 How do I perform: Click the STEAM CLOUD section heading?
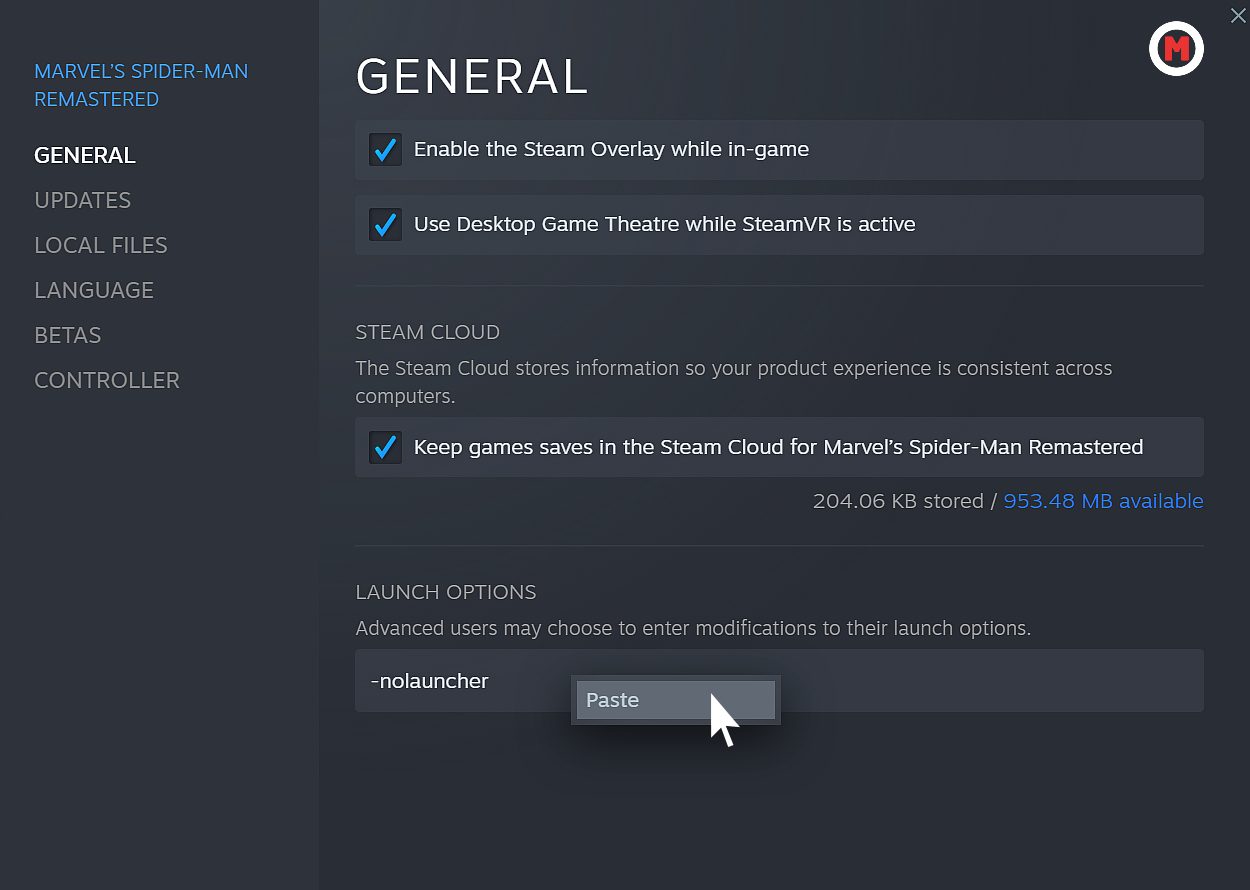pos(427,332)
